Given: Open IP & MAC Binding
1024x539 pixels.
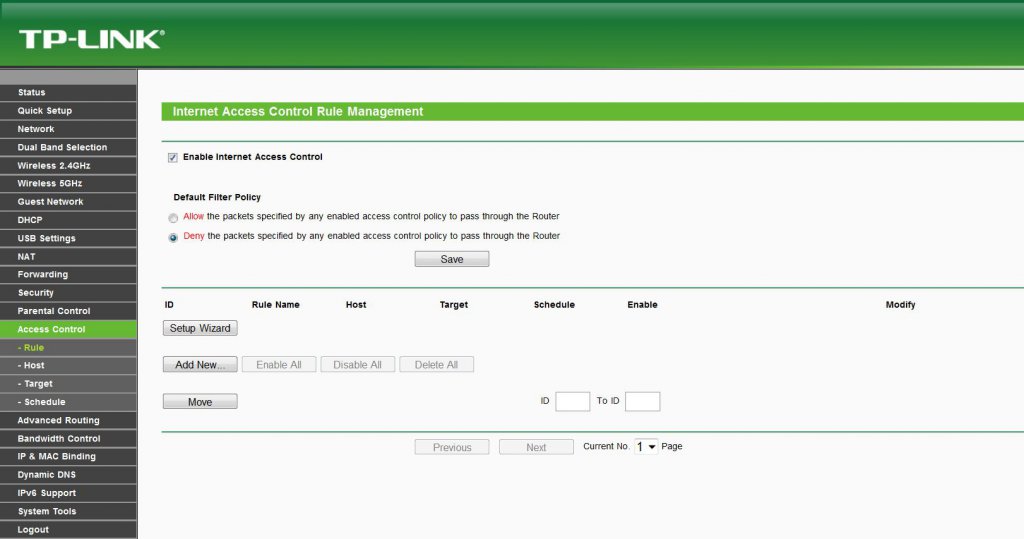Looking at the screenshot, I should coord(68,456).
